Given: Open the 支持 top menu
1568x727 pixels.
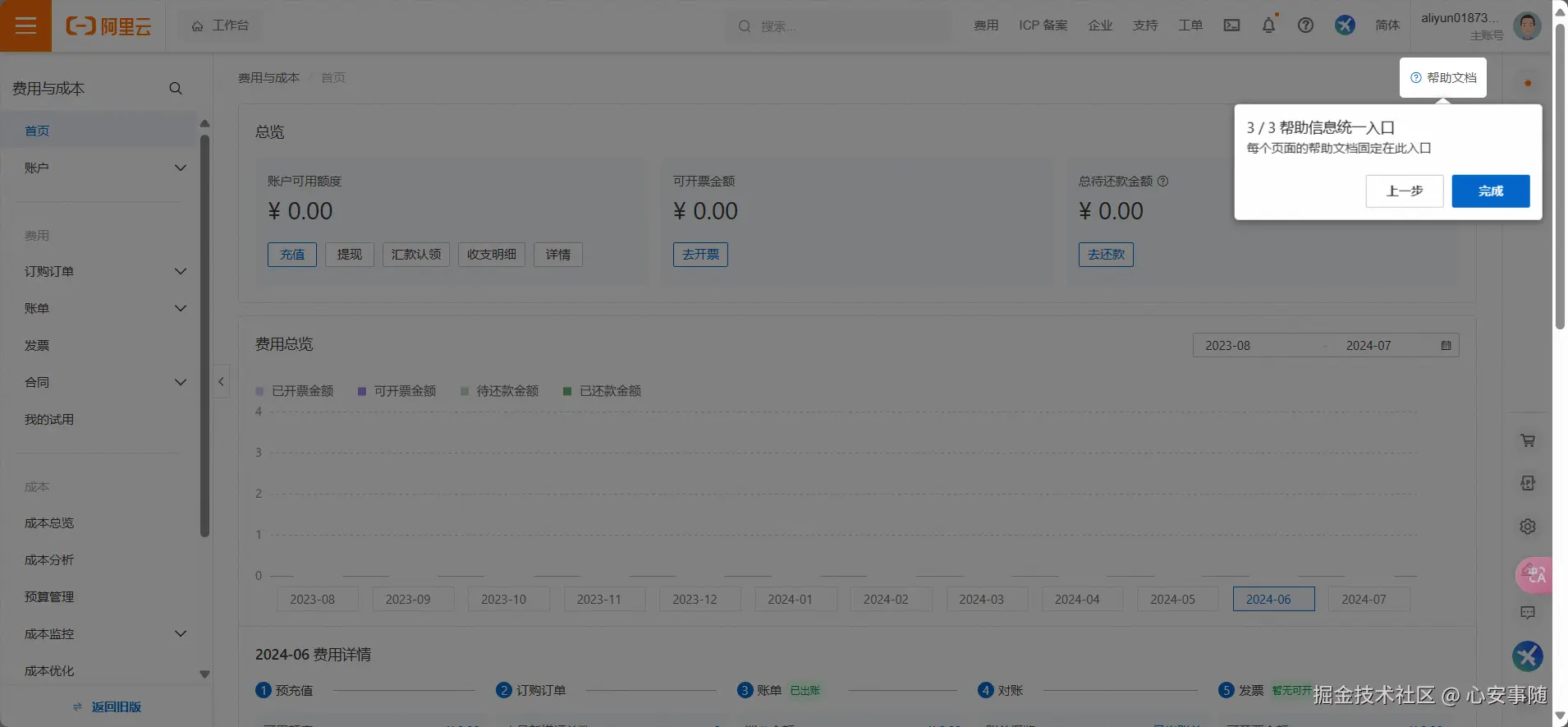Looking at the screenshot, I should pyautogui.click(x=1145, y=25).
